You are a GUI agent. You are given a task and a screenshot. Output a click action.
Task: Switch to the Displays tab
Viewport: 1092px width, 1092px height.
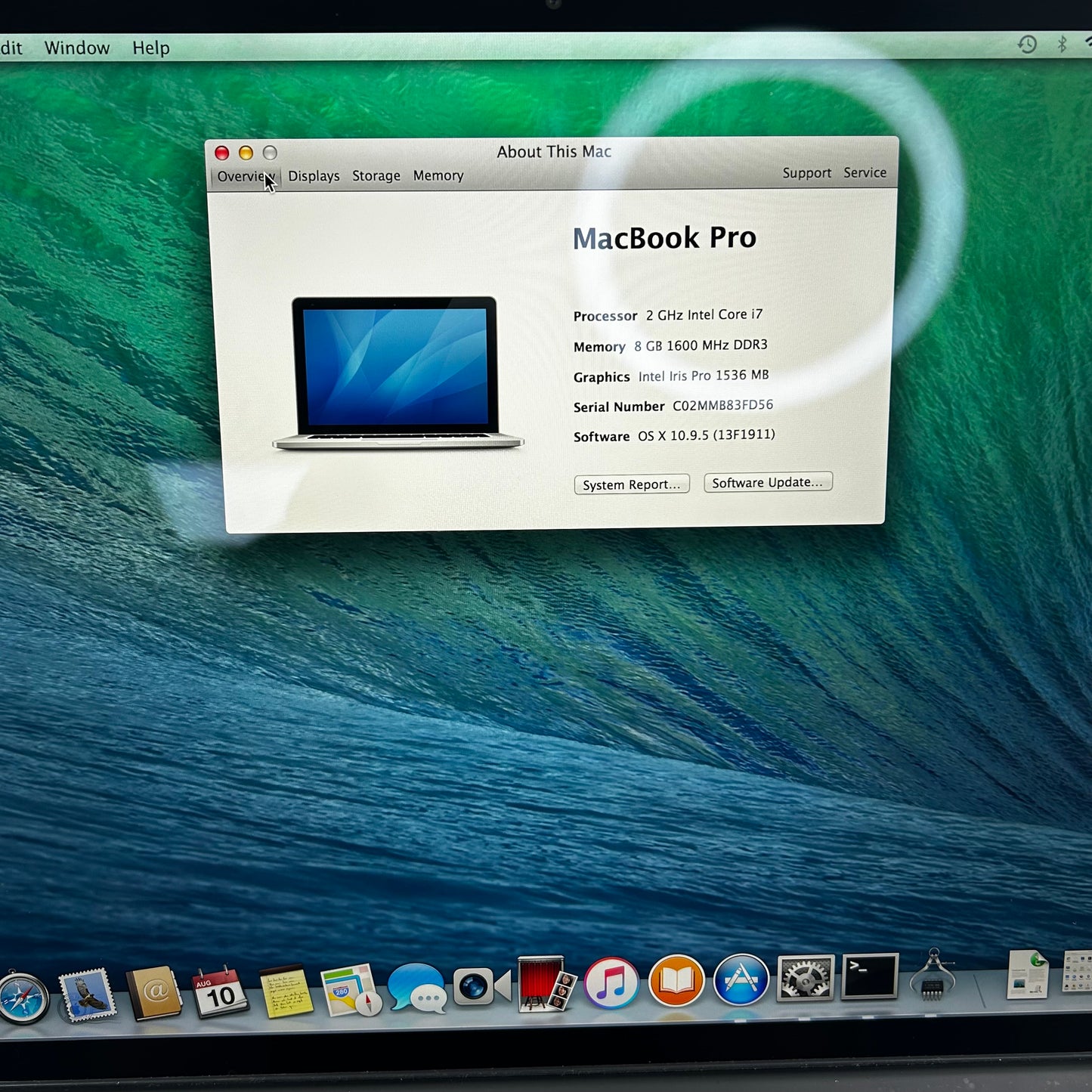[314, 176]
